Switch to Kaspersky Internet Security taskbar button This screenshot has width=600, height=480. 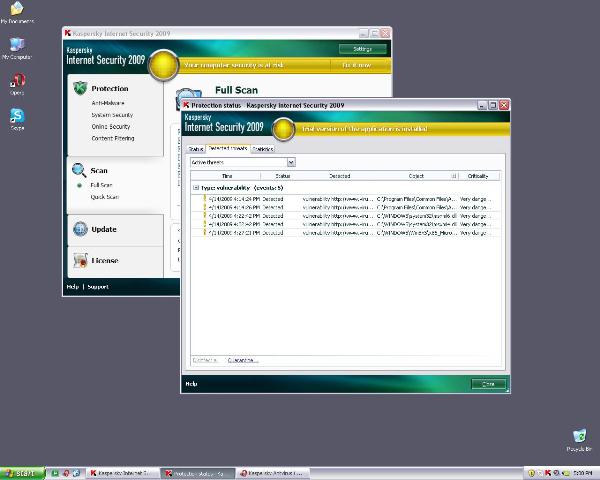pyautogui.click(x=122, y=473)
